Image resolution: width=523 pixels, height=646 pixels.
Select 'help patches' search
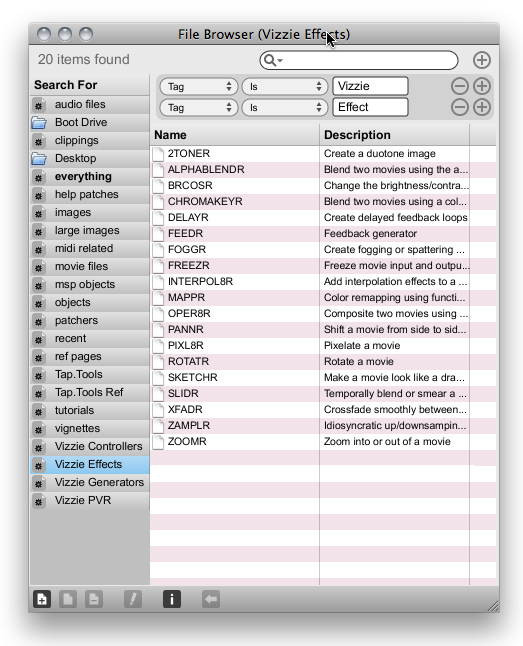click(90, 194)
